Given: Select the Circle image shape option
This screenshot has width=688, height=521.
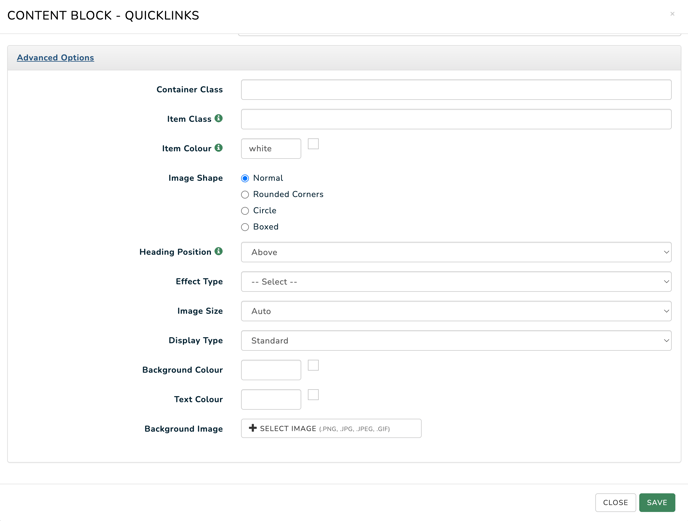Looking at the screenshot, I should click(x=245, y=211).
